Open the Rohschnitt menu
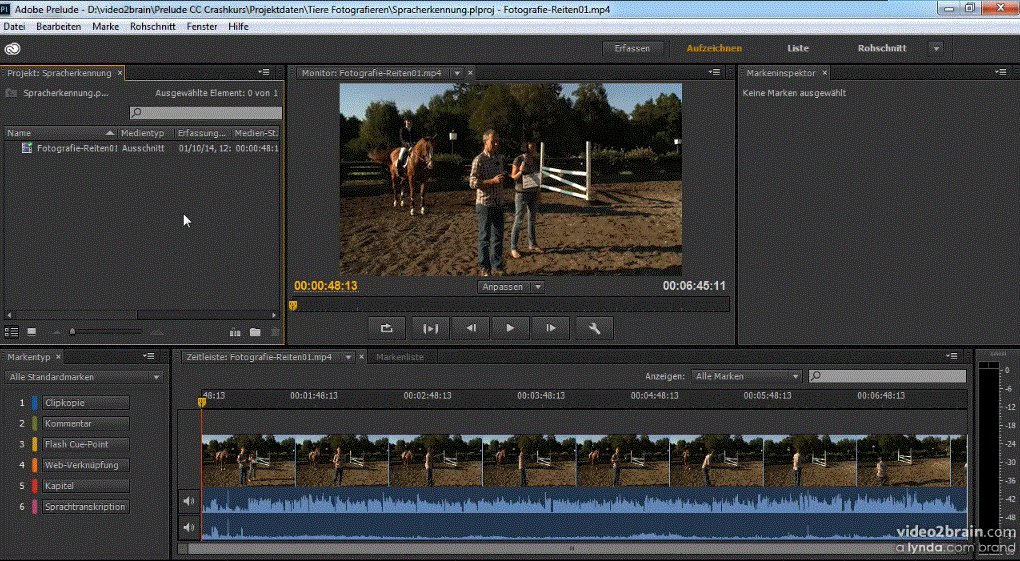Image resolution: width=1020 pixels, height=561 pixels. 153,27
